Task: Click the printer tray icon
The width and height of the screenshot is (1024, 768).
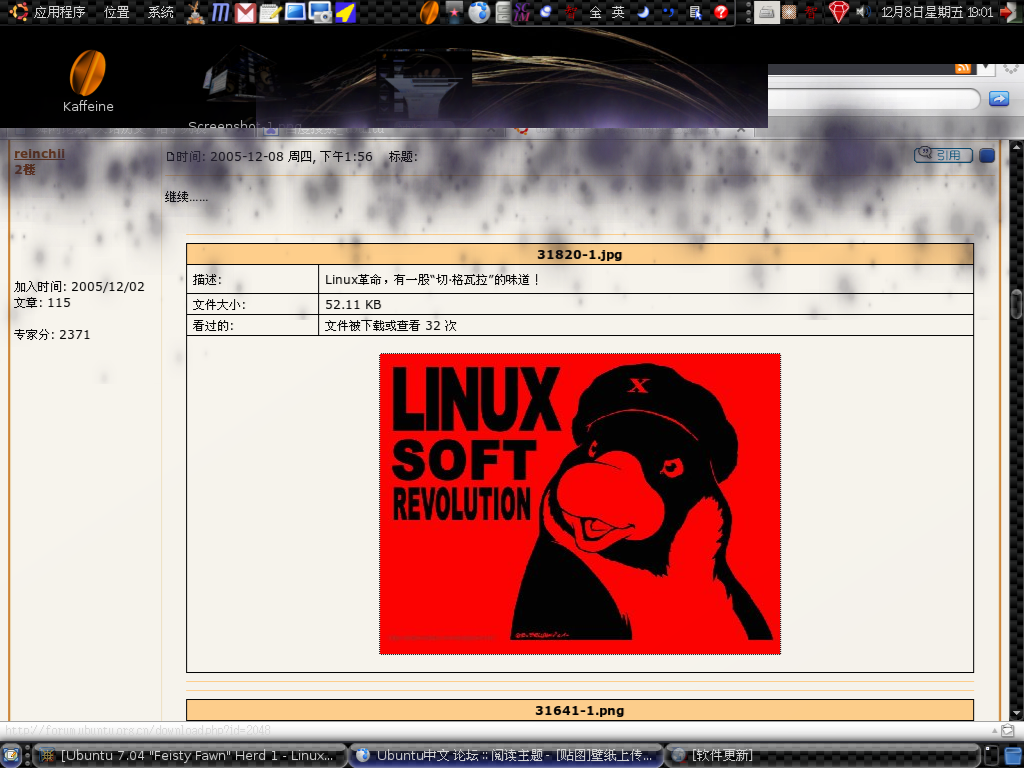Action: point(767,12)
